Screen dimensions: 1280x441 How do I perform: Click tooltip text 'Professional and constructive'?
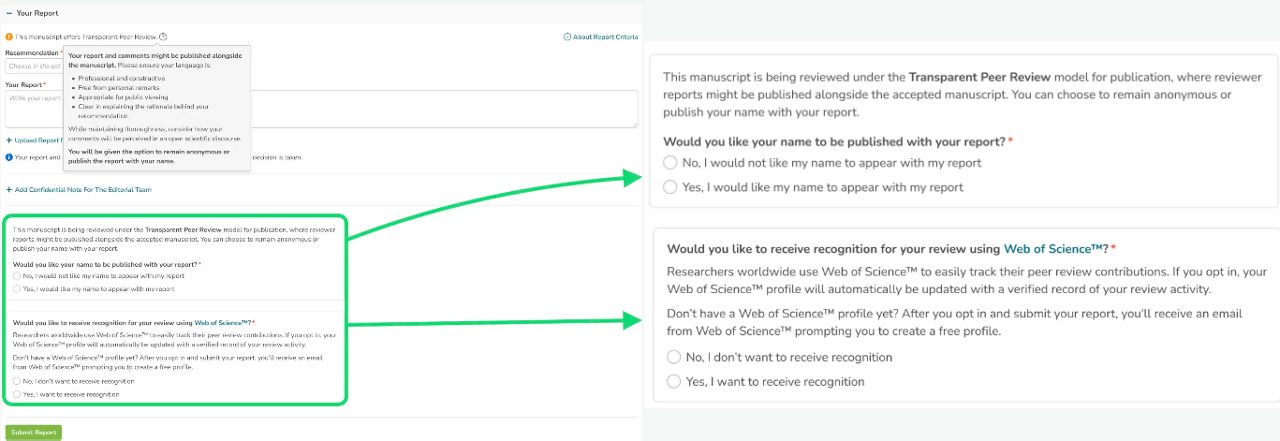(x=120, y=78)
